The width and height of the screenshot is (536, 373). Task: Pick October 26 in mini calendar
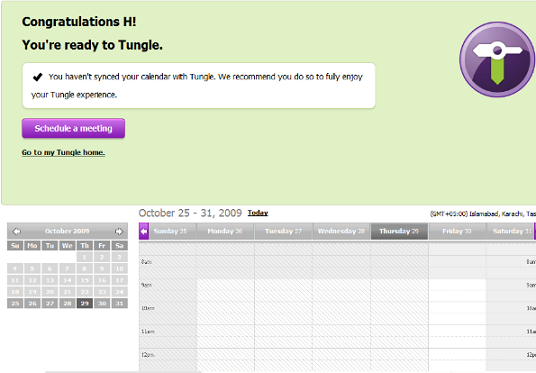32,303
